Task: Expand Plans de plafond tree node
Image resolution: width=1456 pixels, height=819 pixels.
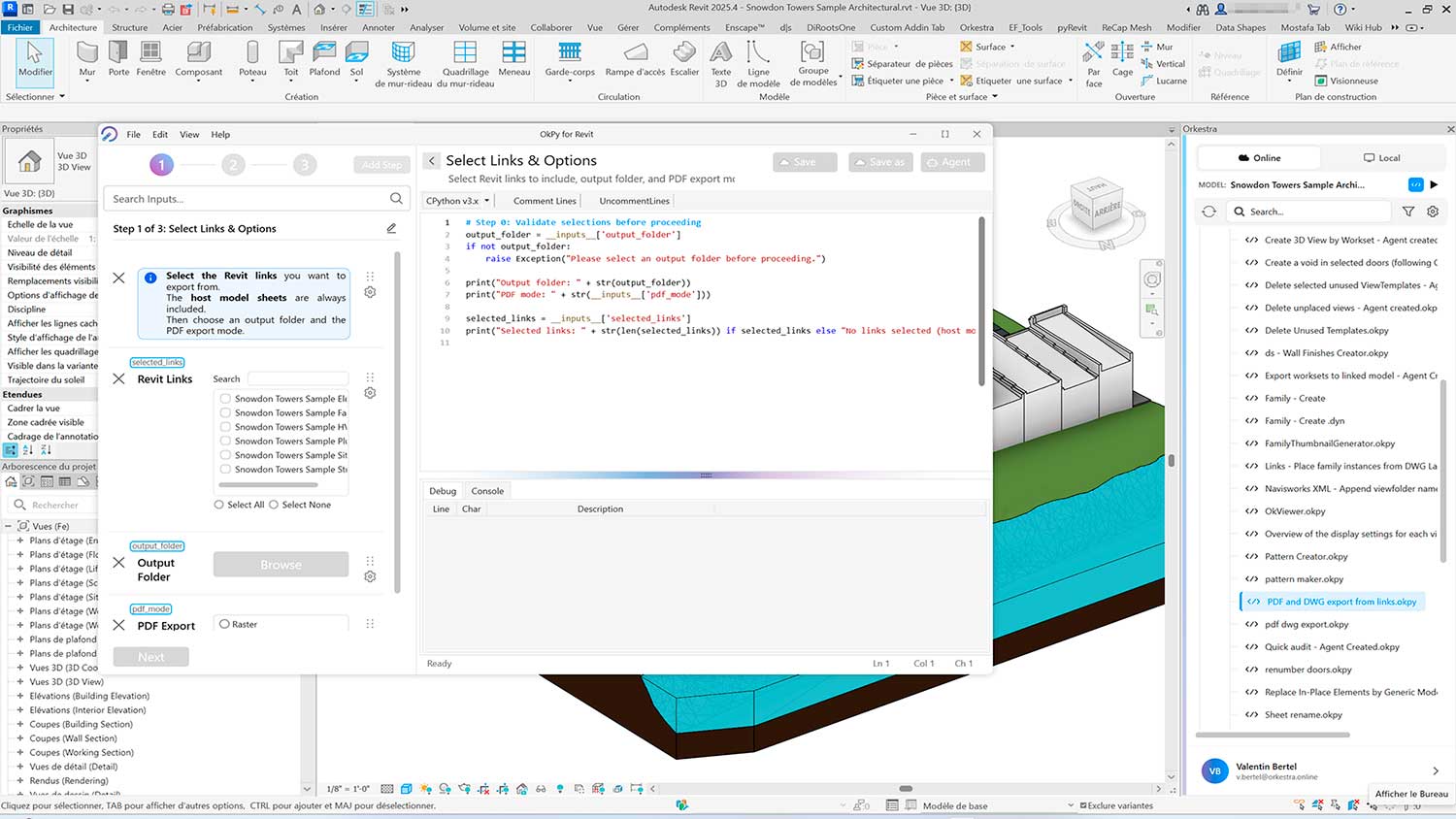Action: [19, 639]
